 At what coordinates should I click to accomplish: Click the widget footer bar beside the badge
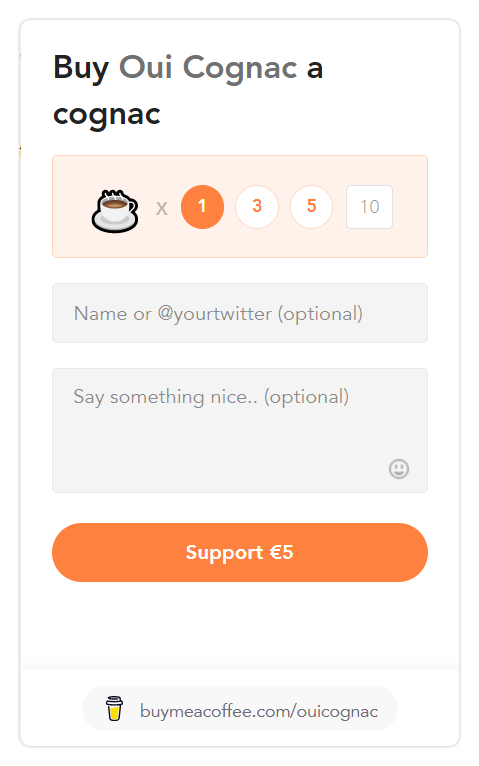(429, 708)
